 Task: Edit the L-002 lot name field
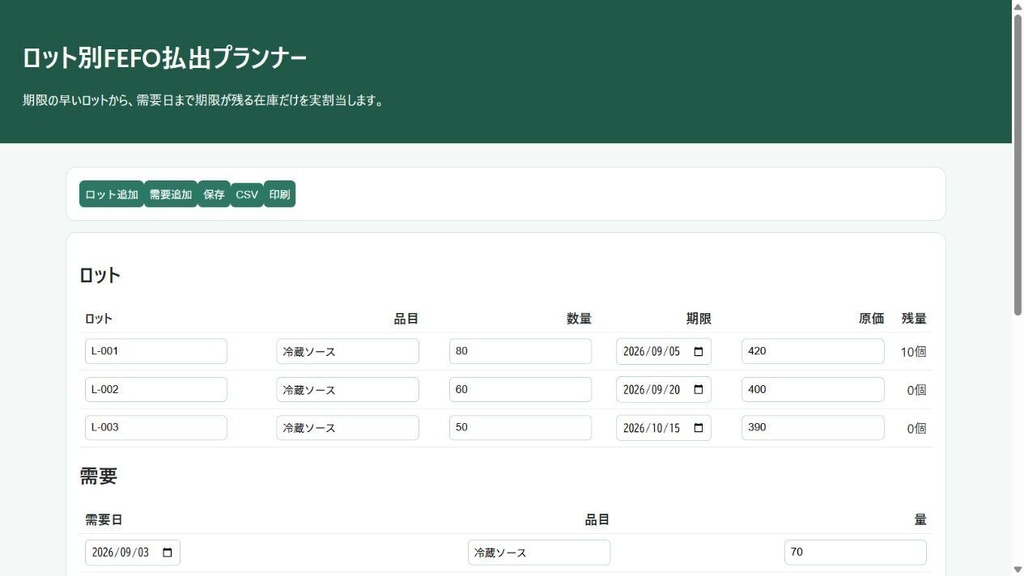(156, 389)
